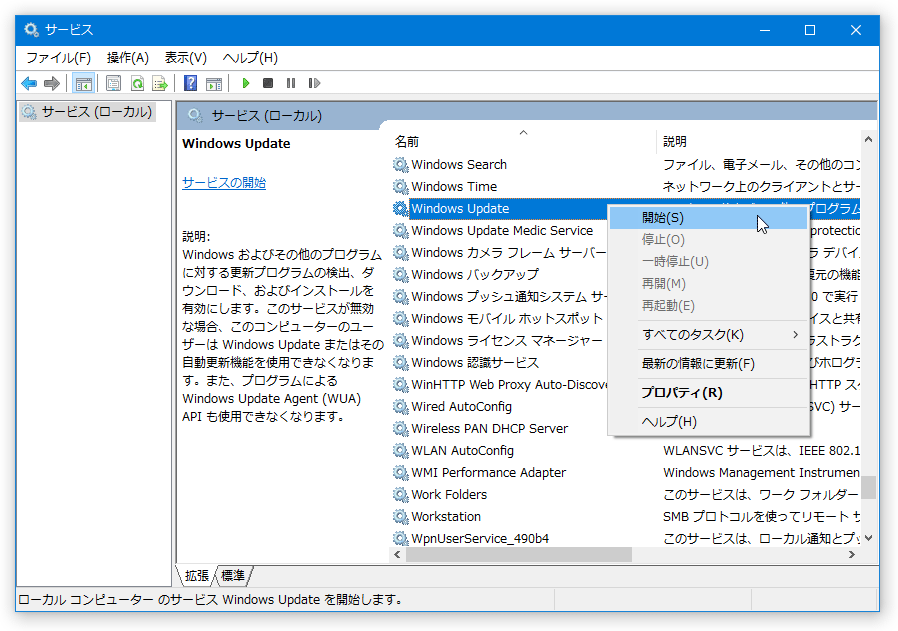Click the gear icon beside Windows Update
The image size is (898, 631).
[x=400, y=208]
